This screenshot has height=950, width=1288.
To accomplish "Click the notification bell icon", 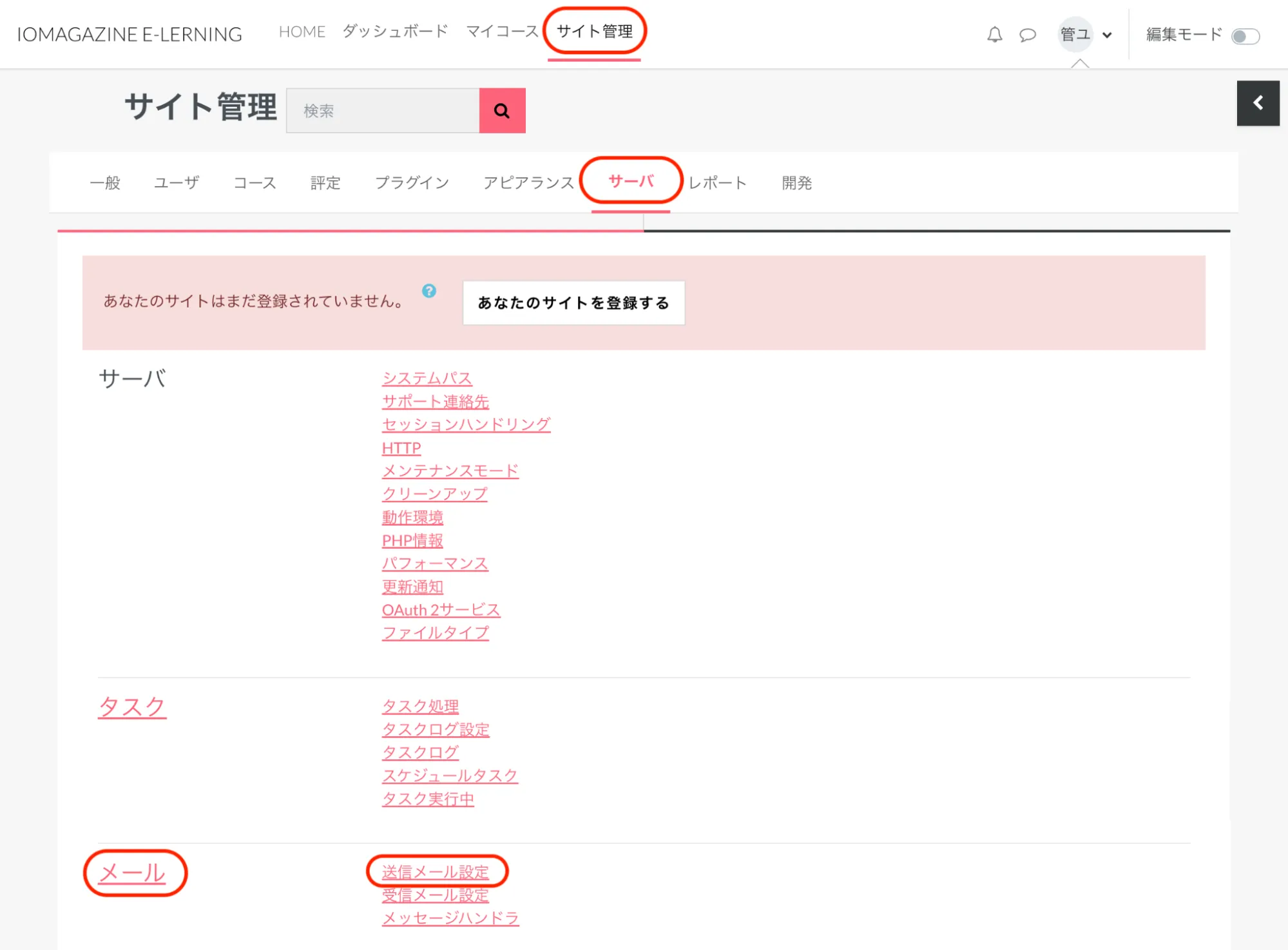I will point(994,35).
